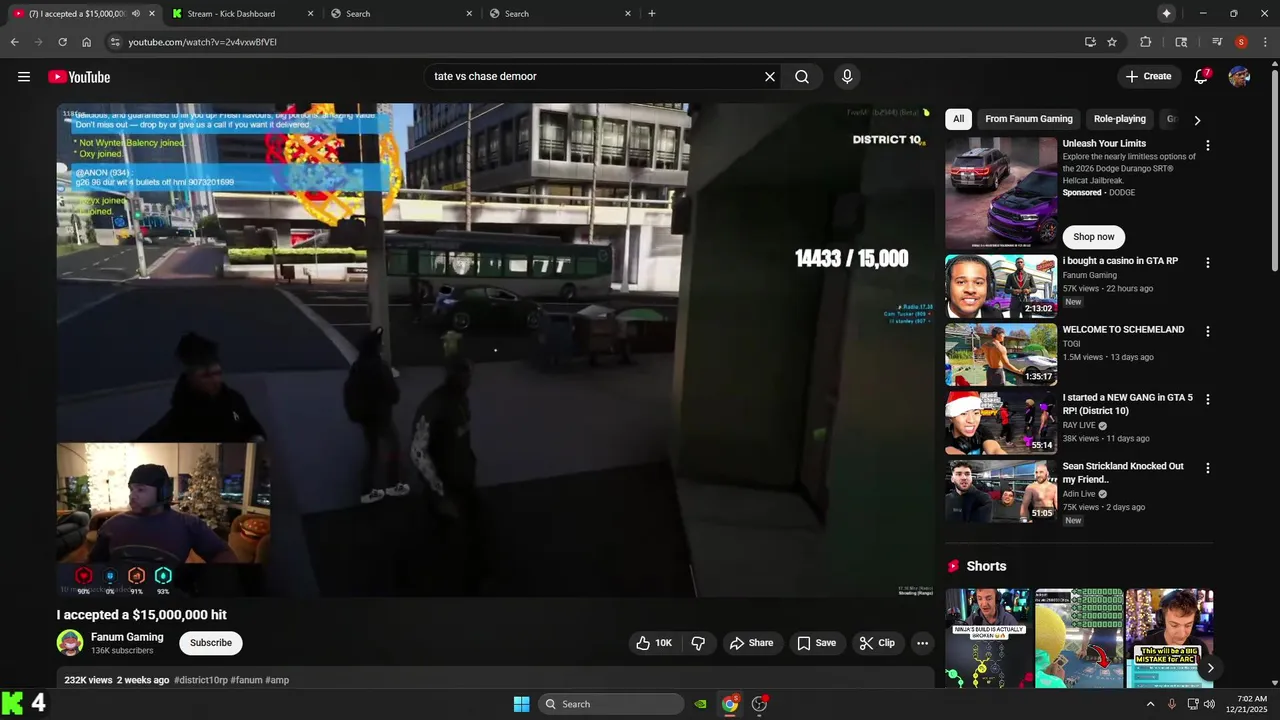
Task: Open the Fanum Gaming channel name link
Action: 127,637
